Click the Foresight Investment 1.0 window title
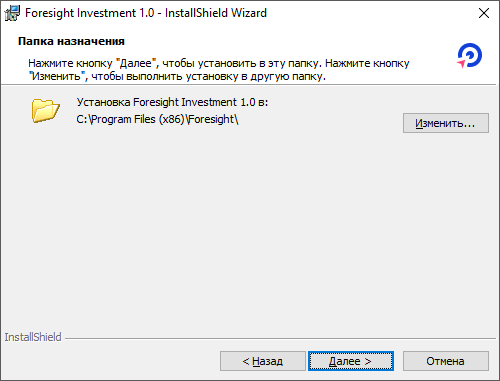 click(x=146, y=13)
